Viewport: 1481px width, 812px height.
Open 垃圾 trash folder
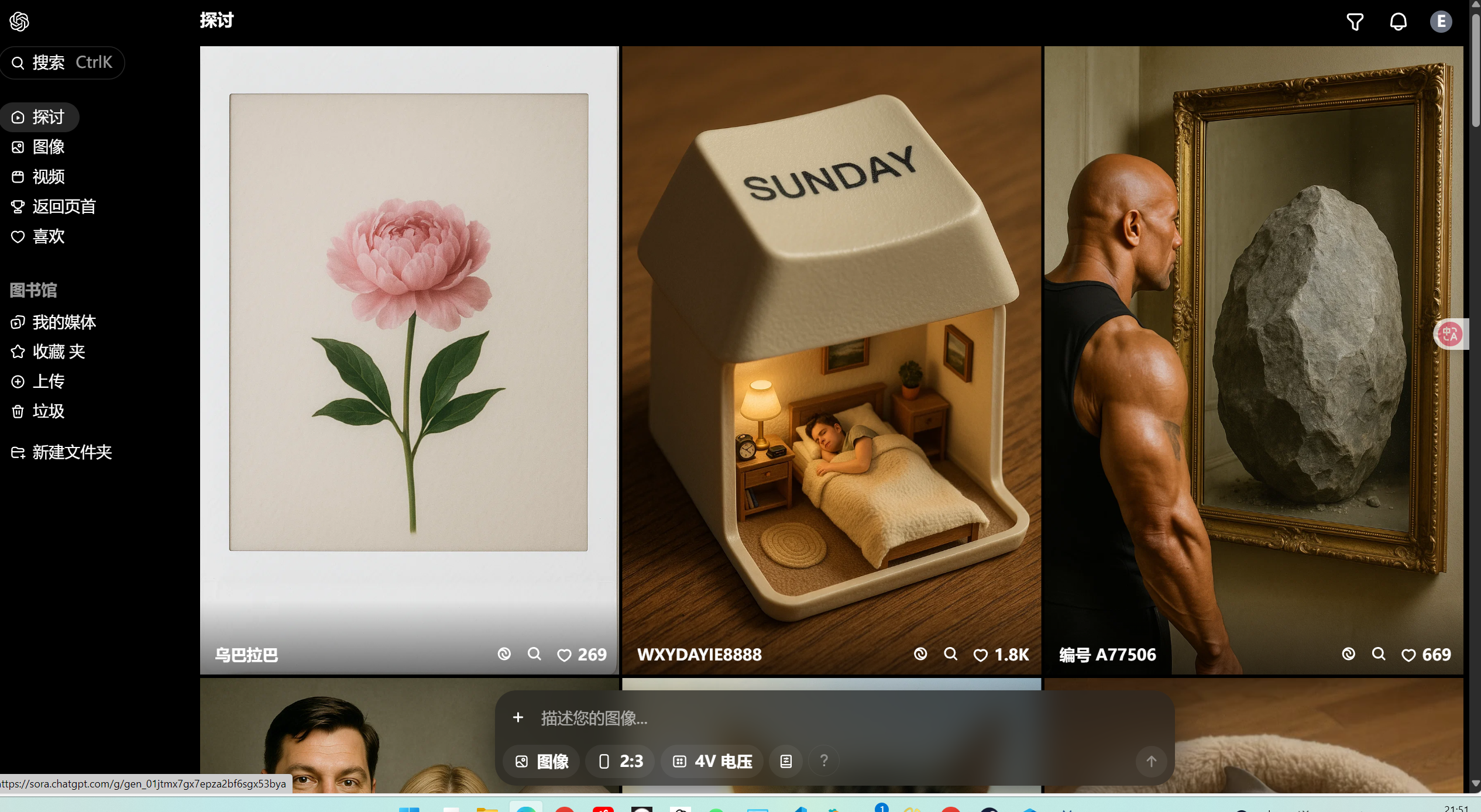39,411
